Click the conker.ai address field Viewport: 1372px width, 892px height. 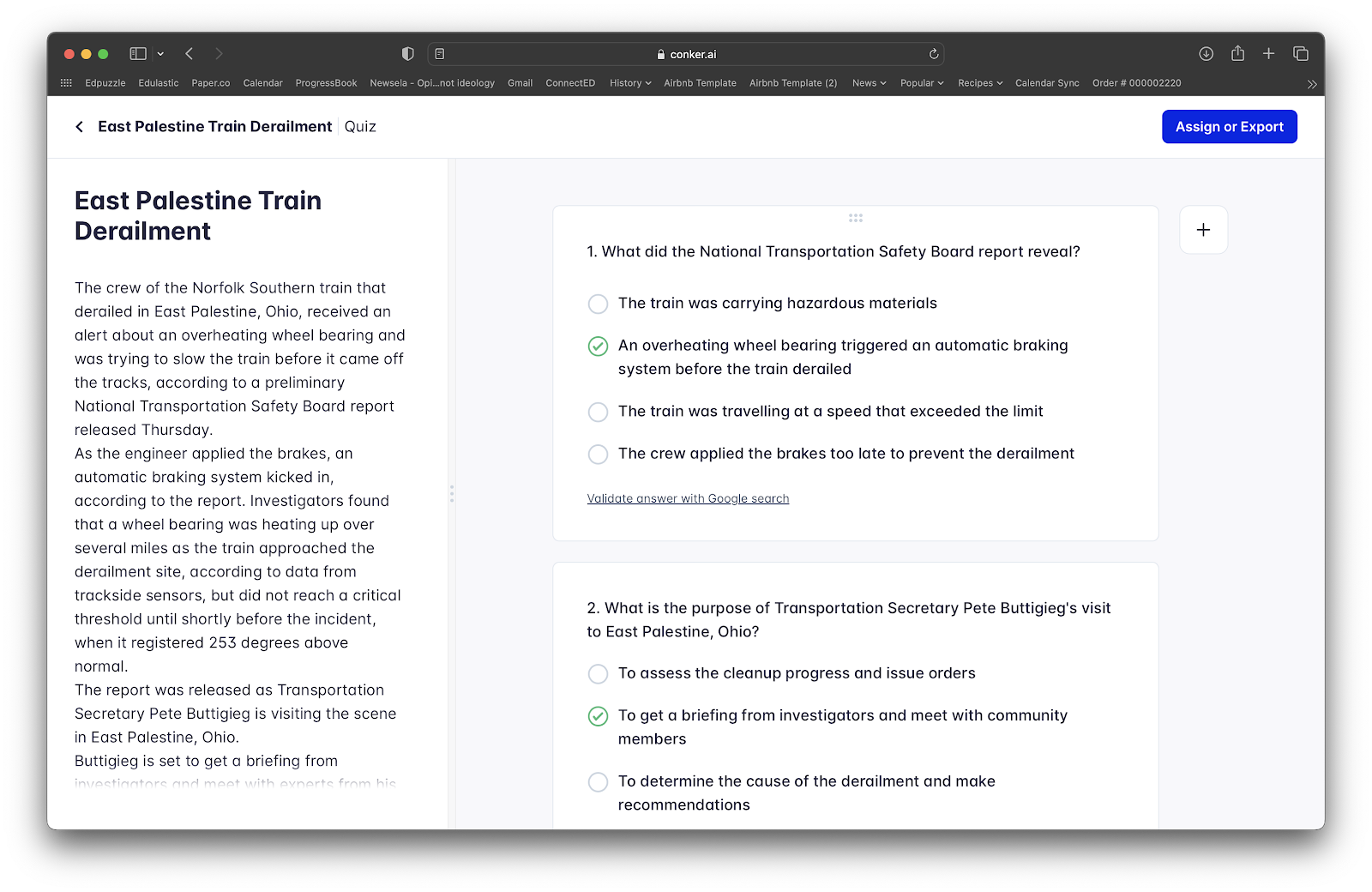[686, 54]
